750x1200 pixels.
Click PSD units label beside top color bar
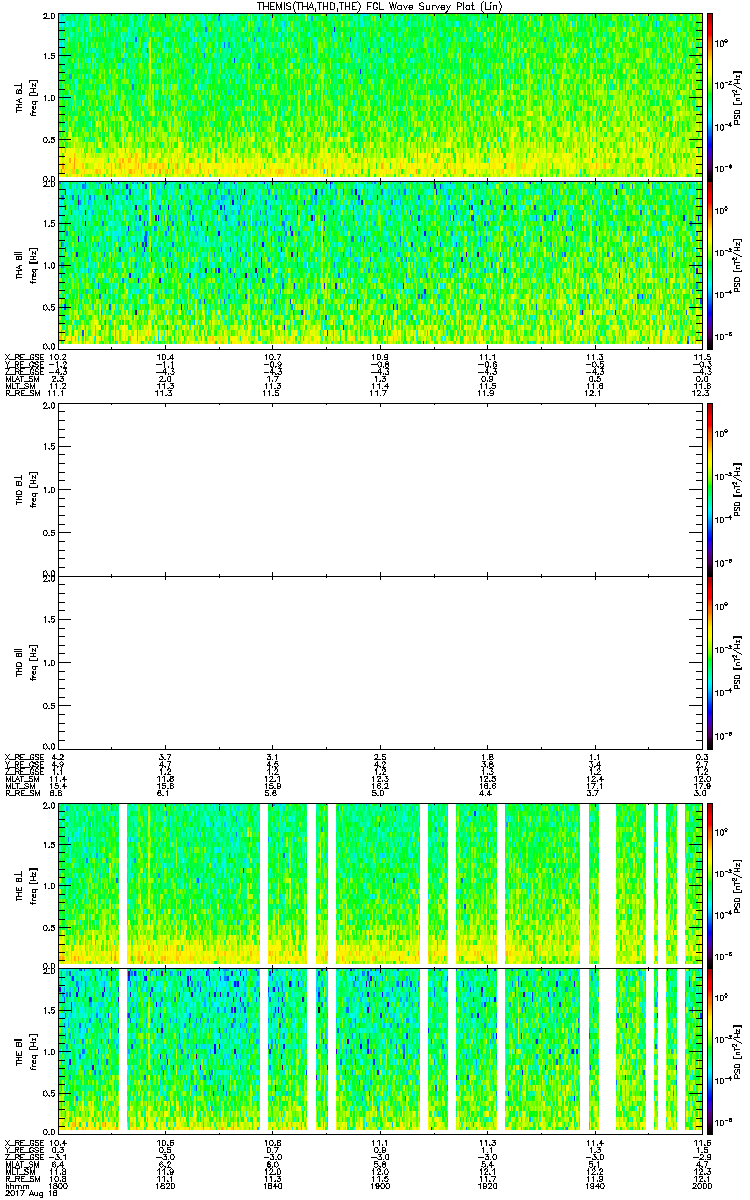click(x=737, y=97)
